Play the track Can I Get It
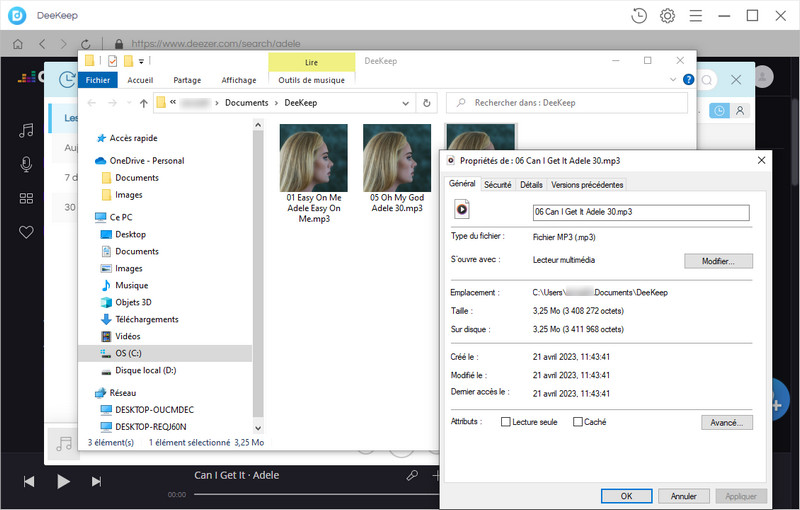800x510 pixels. pyautogui.click(x=63, y=481)
